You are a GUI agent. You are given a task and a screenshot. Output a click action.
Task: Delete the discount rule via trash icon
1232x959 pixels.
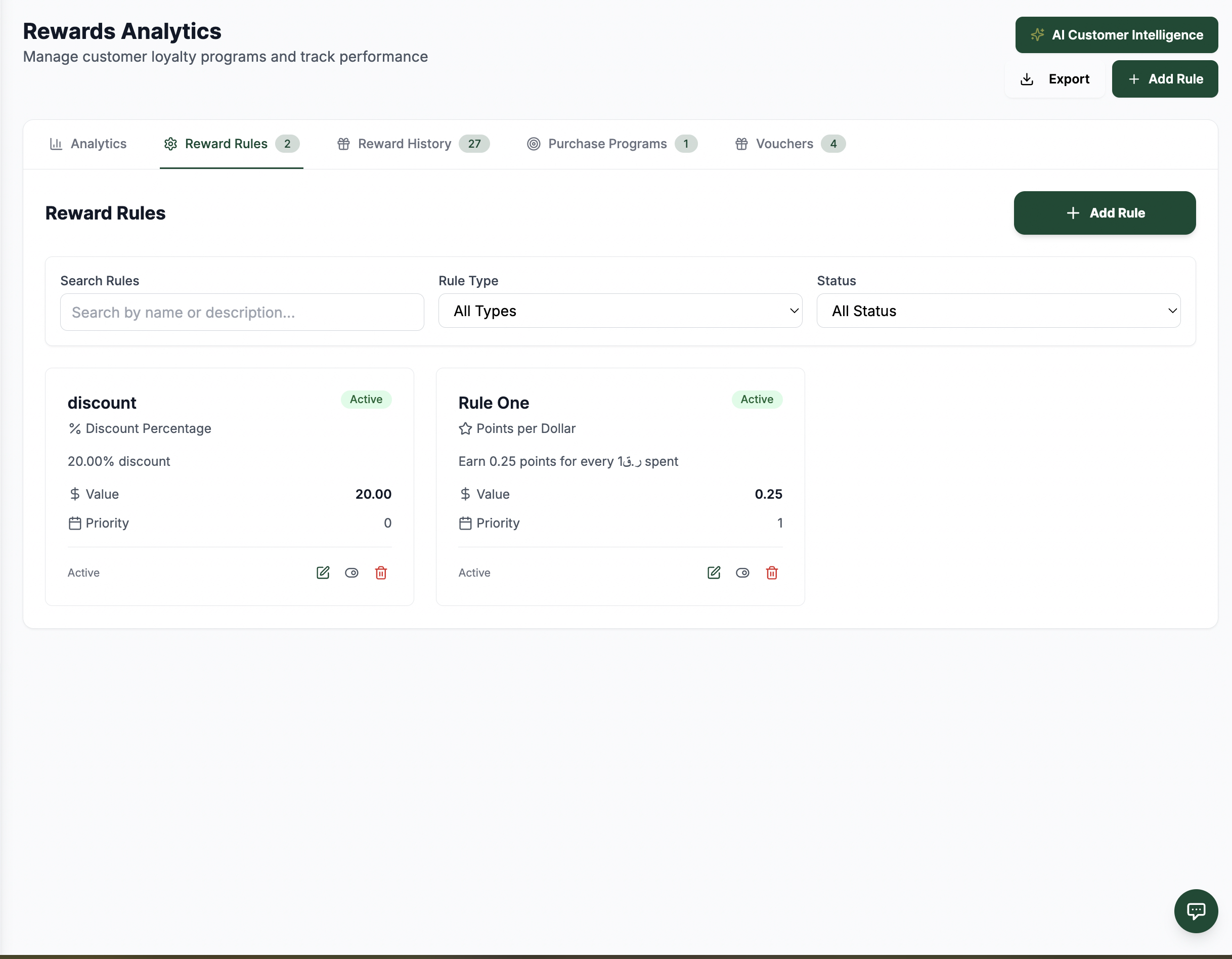(381, 573)
